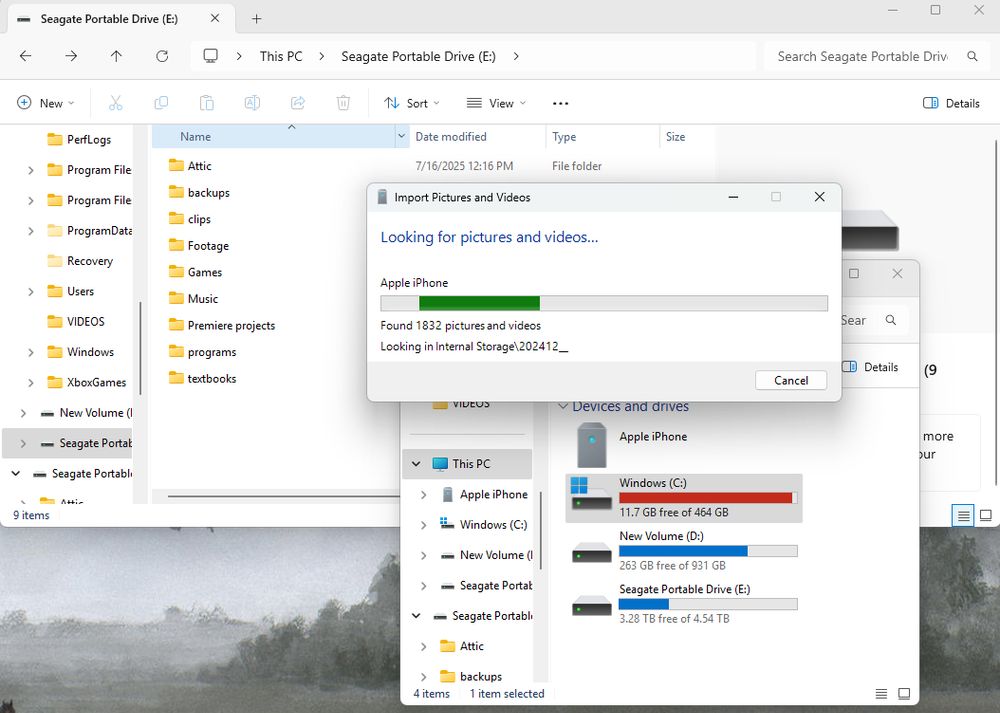Click the Copy icon in toolbar
Image resolution: width=1000 pixels, height=713 pixels.
(x=161, y=103)
